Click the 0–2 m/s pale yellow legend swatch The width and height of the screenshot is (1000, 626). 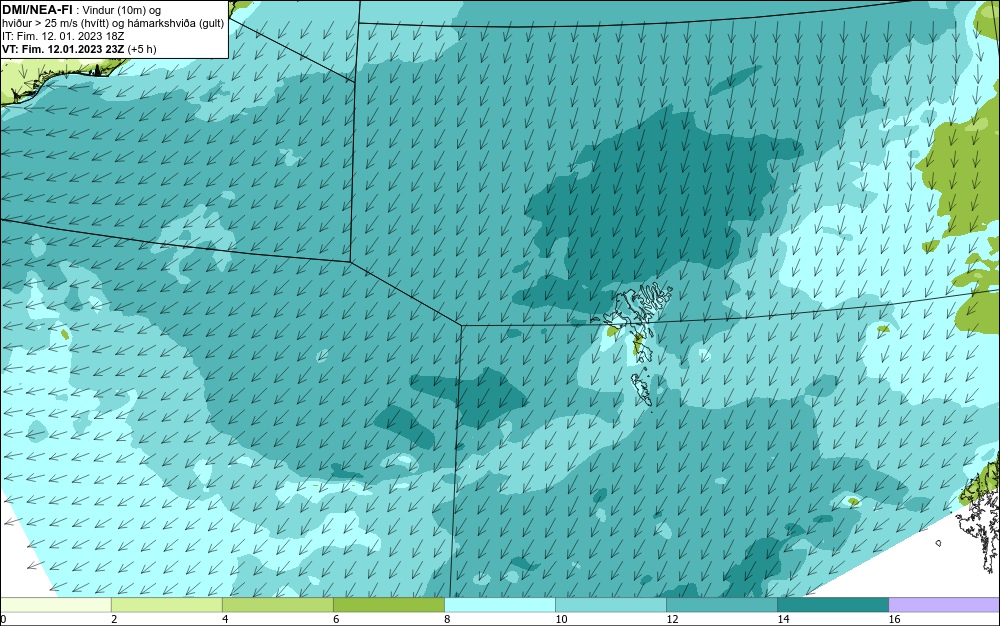pyautogui.click(x=55, y=605)
